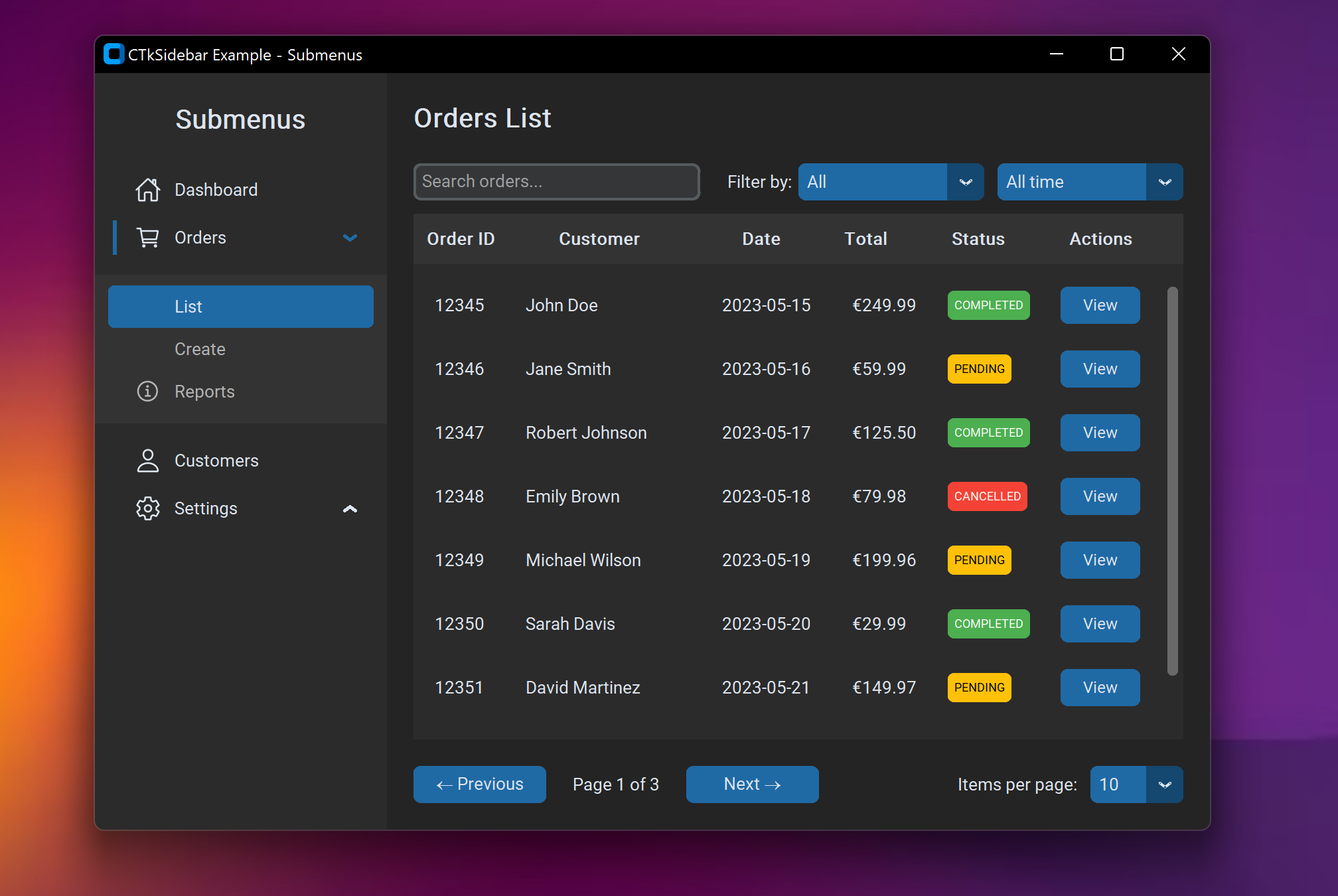Click the Customer column header
Screen dimensions: 1338x896
click(x=599, y=239)
